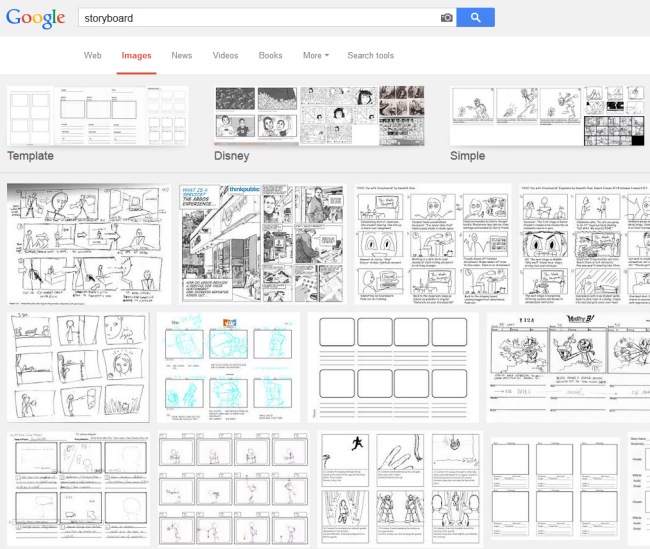Open the Template category link
This screenshot has height=549, width=650.
tap(30, 157)
